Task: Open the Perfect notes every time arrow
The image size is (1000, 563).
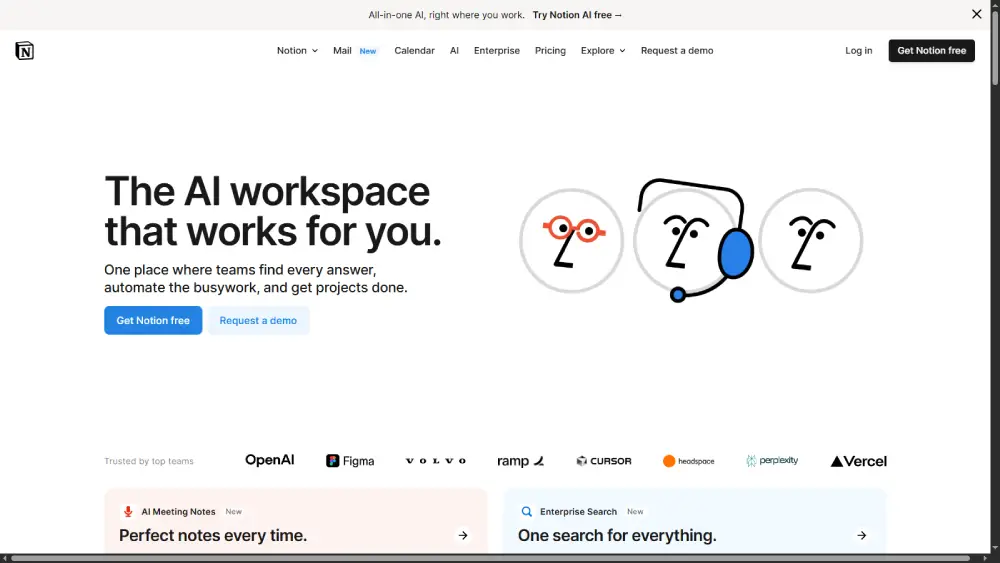Action: [463, 536]
